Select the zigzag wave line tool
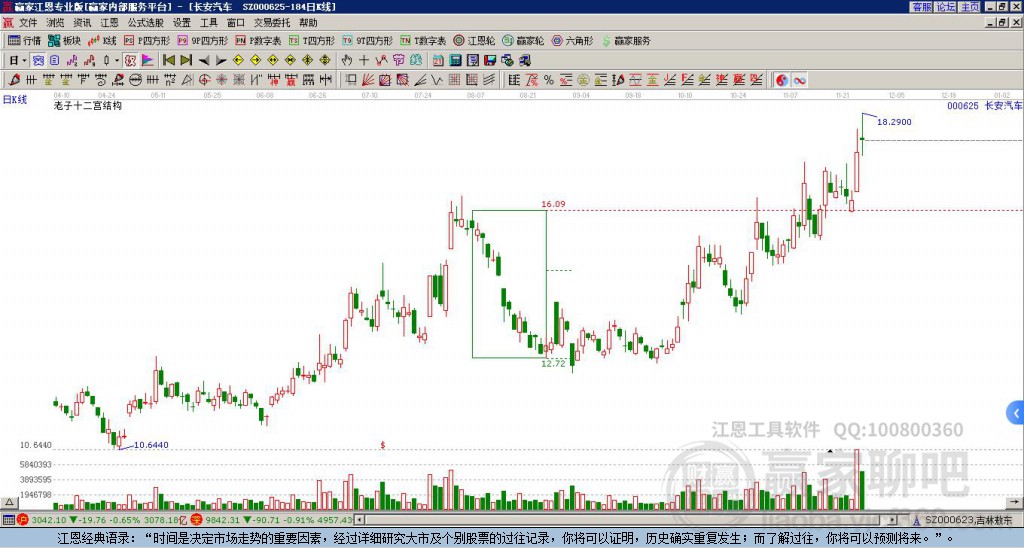The image size is (1024, 548). [437, 80]
